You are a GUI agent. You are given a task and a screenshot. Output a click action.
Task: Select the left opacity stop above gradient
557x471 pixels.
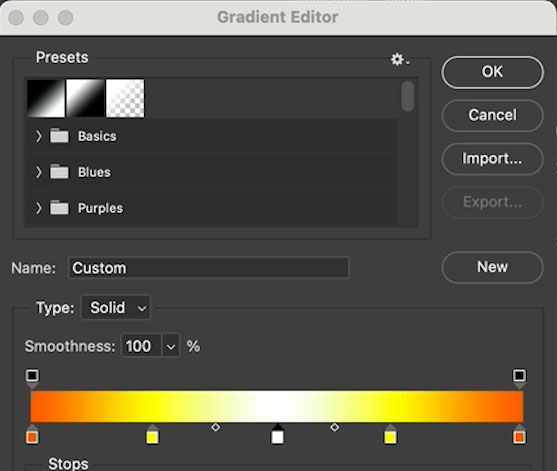pos(32,379)
